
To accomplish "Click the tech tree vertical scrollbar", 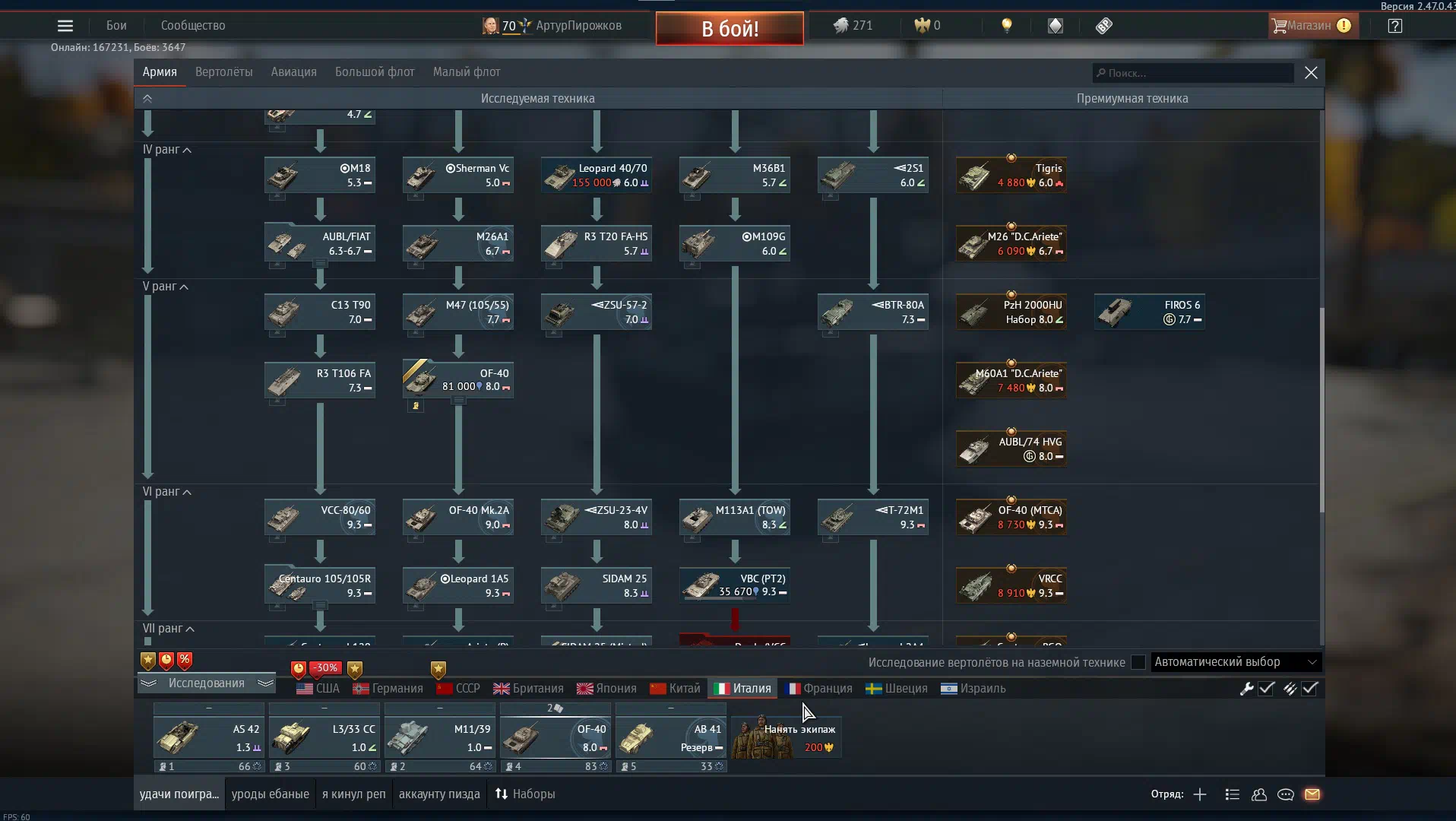I will (x=1321, y=410).
